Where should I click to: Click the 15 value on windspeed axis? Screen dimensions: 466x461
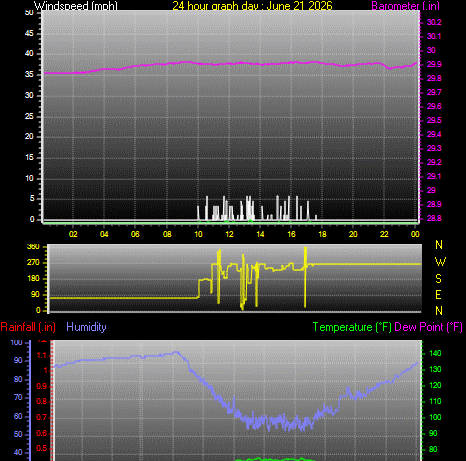point(29,157)
